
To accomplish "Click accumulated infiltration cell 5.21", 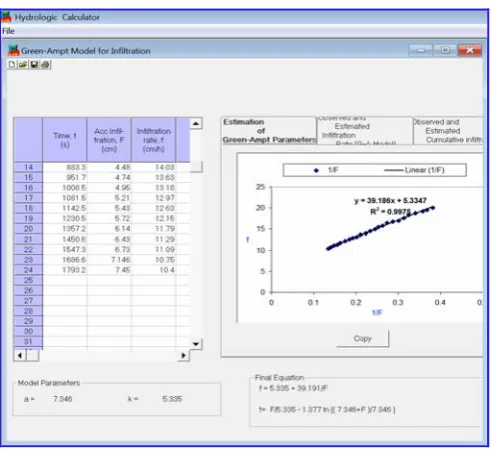I will pos(109,198).
